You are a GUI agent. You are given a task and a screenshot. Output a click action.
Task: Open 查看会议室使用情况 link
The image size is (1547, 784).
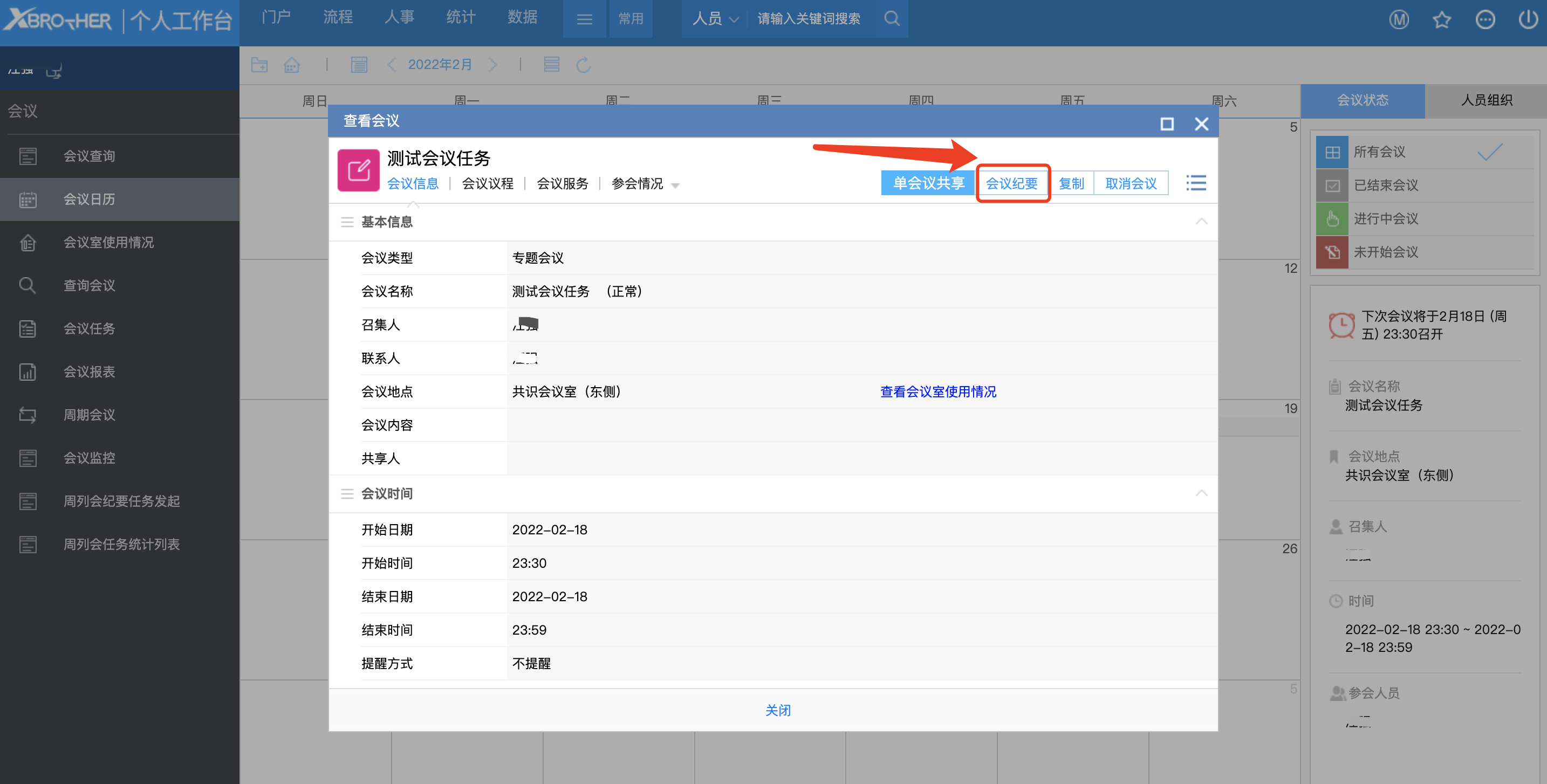938,391
